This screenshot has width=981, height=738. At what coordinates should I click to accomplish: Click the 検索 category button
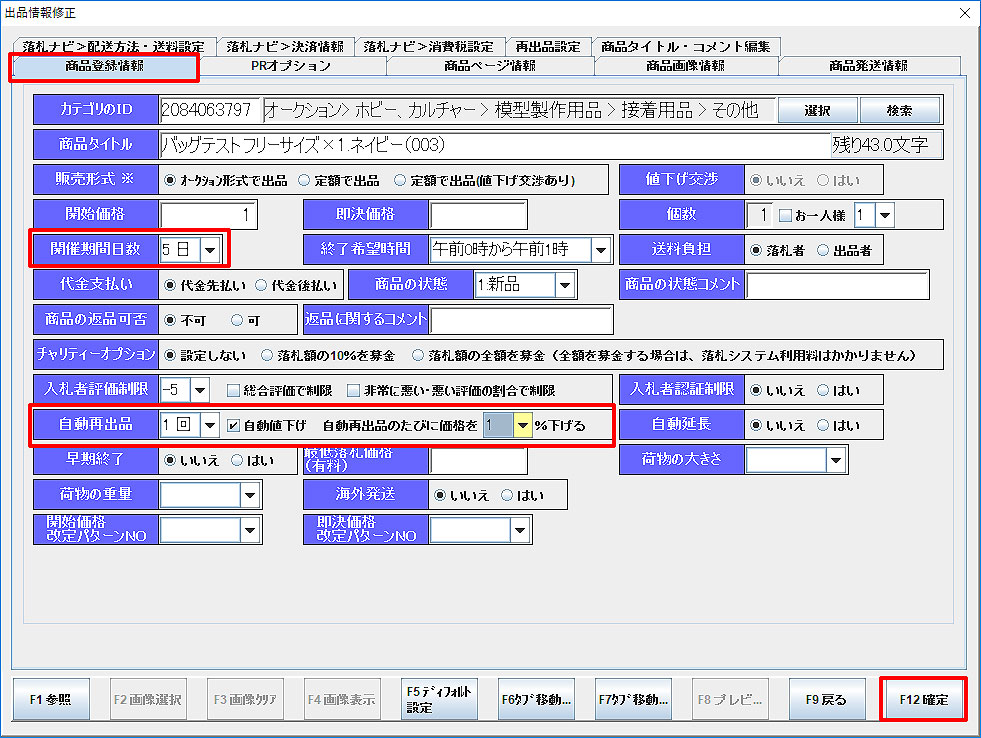pos(899,110)
